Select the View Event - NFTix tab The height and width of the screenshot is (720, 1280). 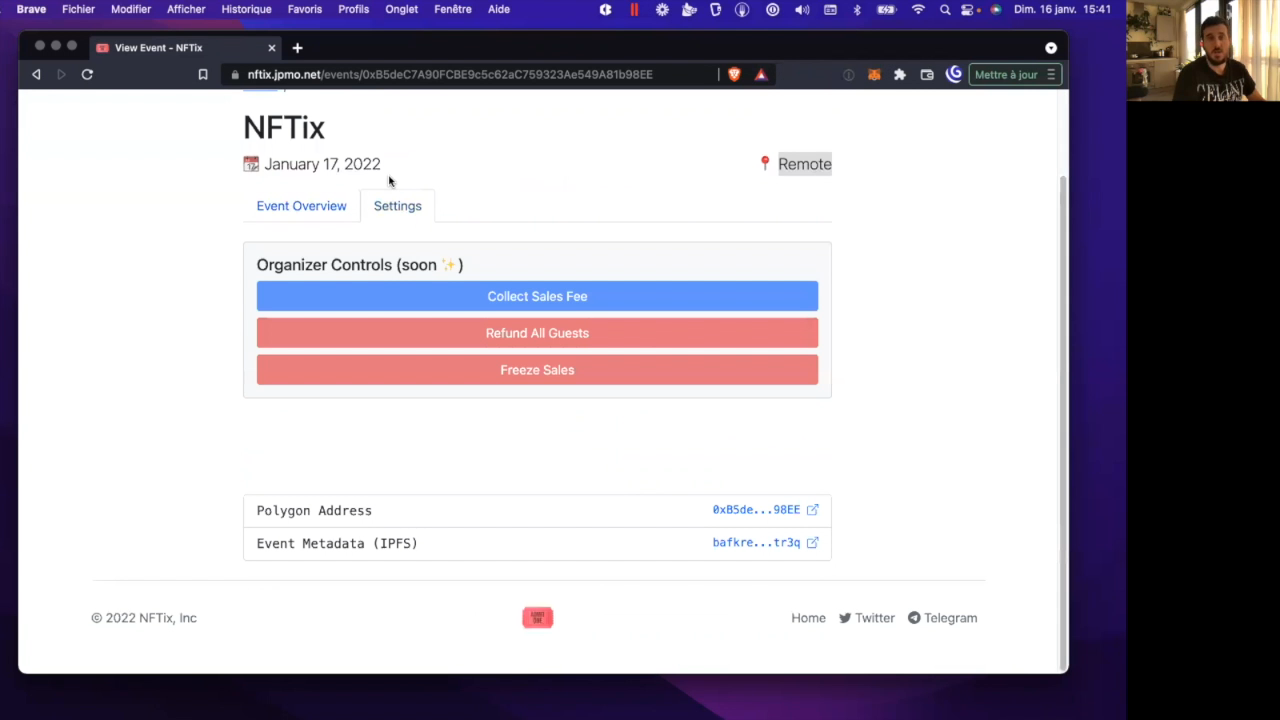pos(185,47)
